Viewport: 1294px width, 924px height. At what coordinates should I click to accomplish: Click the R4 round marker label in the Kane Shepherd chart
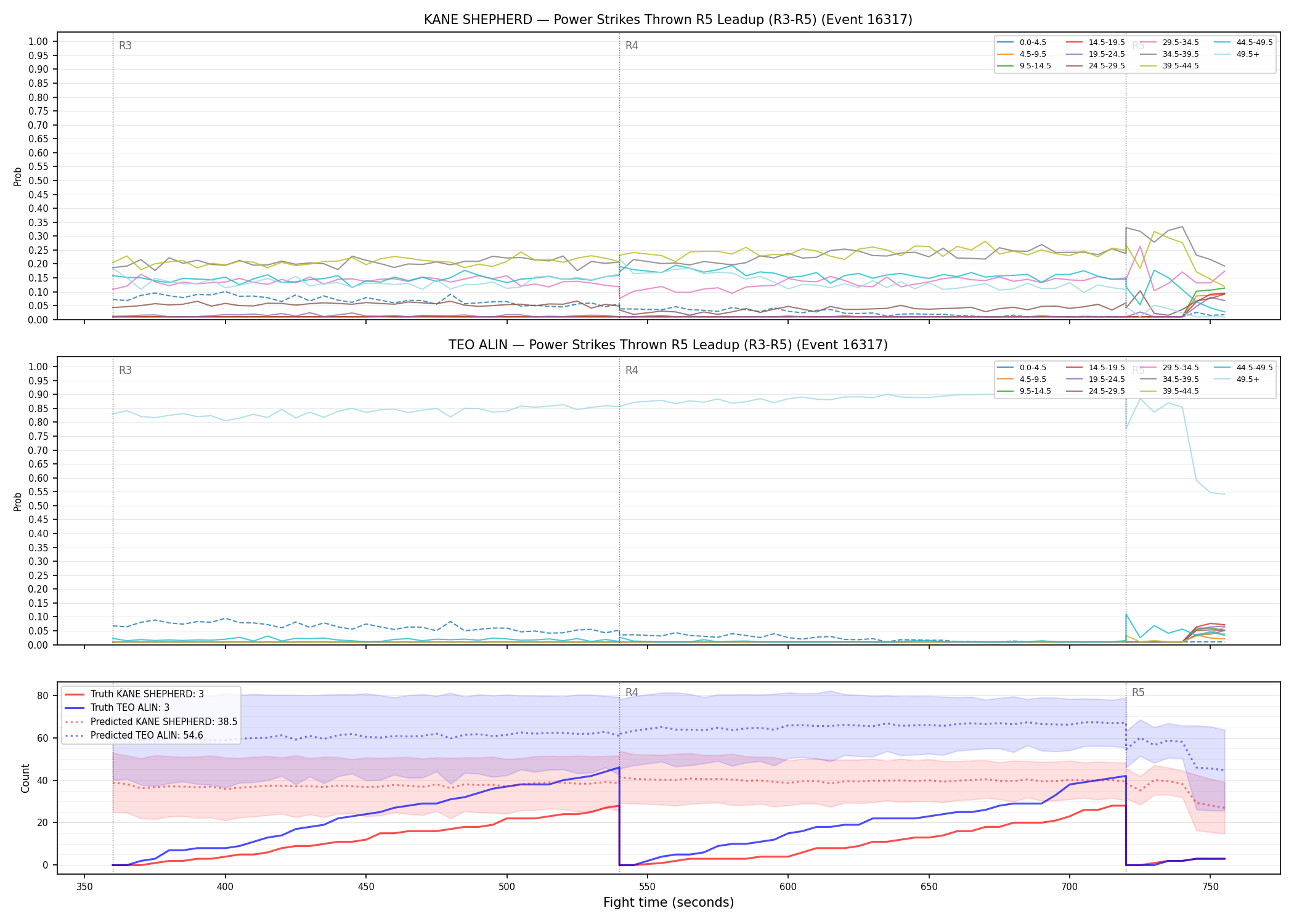coord(632,46)
